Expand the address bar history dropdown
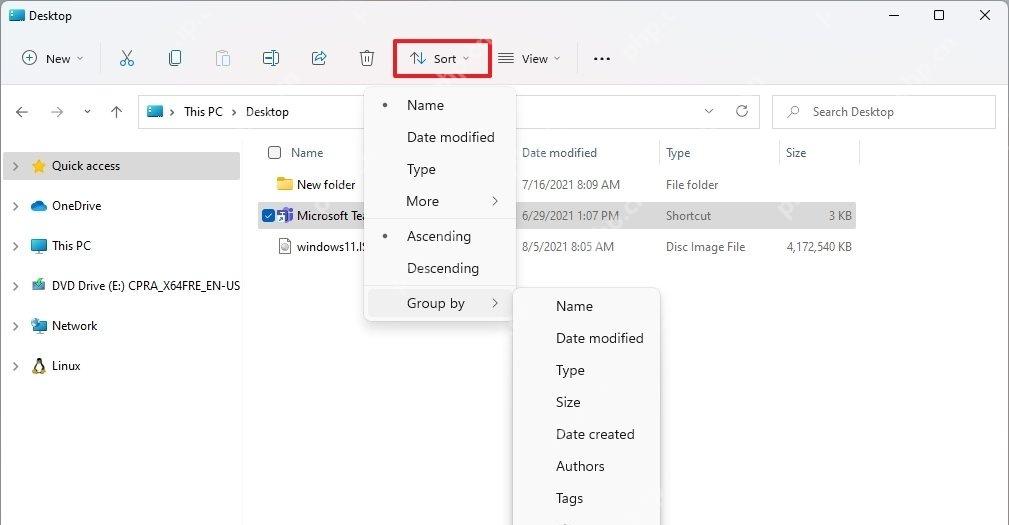1009x525 pixels. click(x=709, y=111)
